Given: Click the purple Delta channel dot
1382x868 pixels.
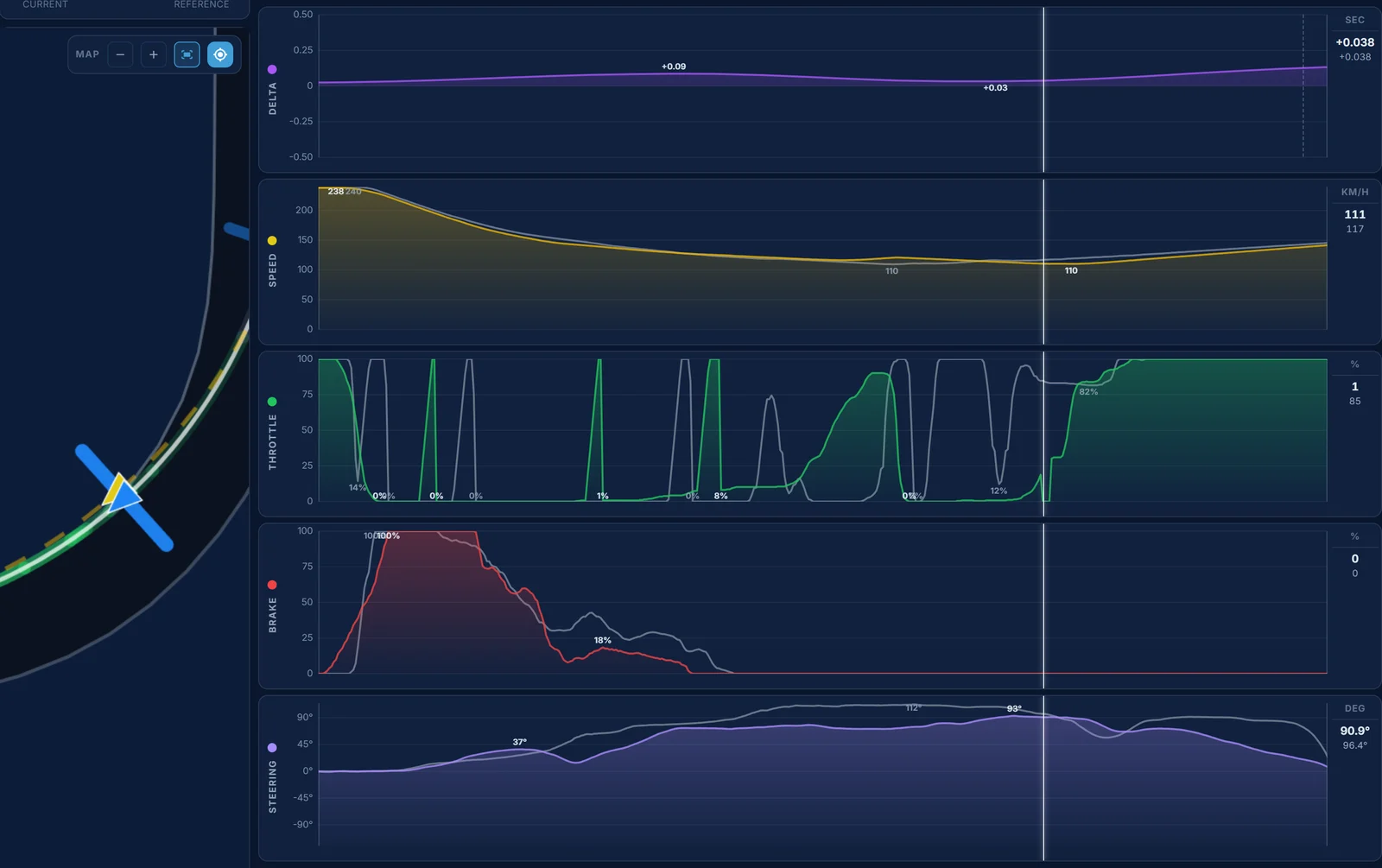Looking at the screenshot, I should pyautogui.click(x=272, y=69).
